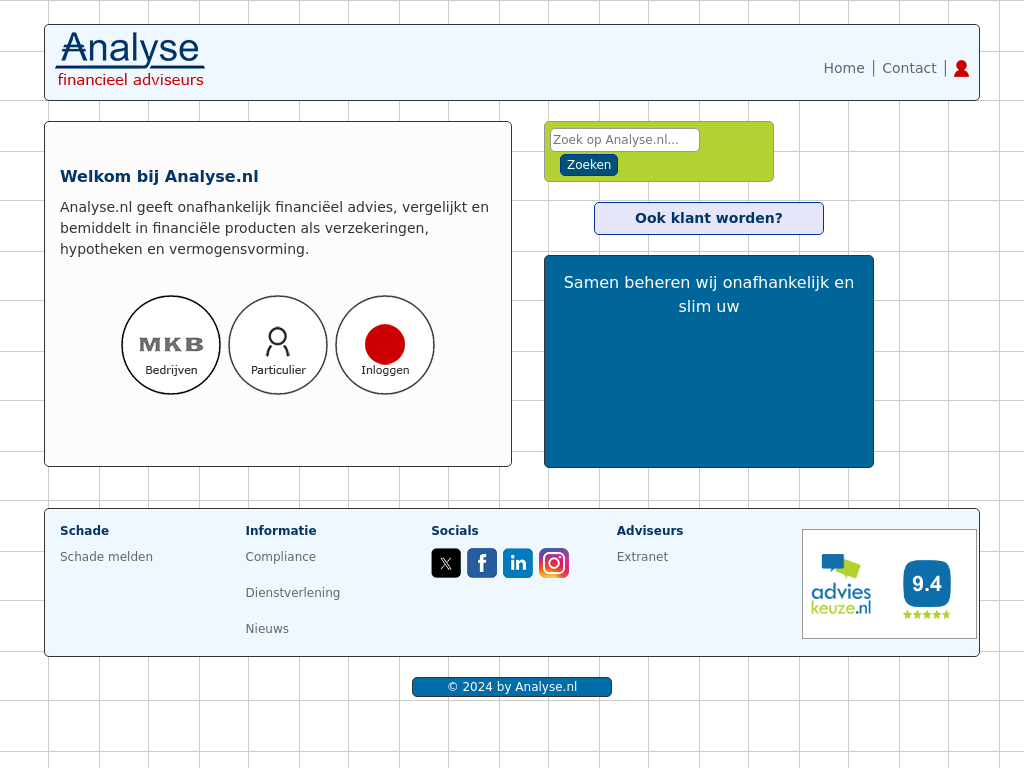Screen dimensions: 1024x768
Task: Follow the Compliance footer link
Action: point(281,557)
